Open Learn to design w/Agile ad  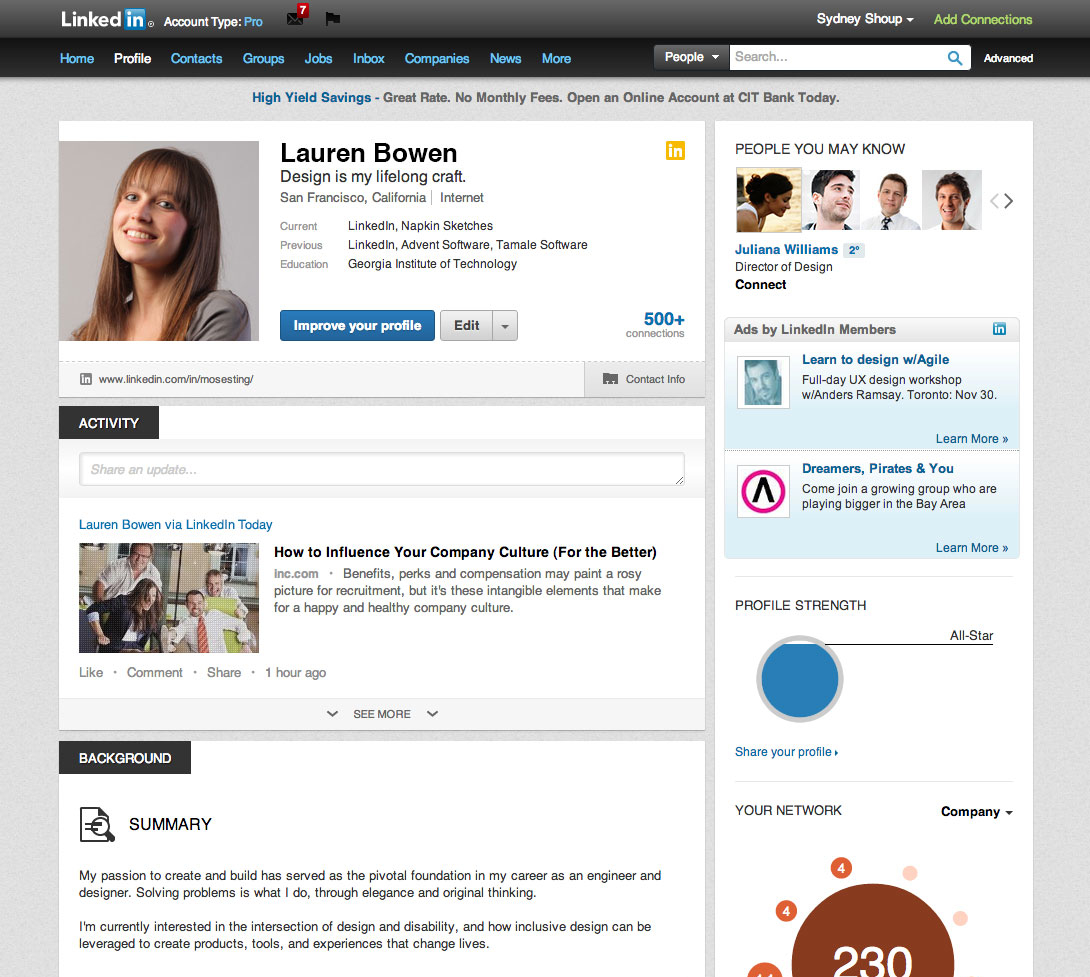(875, 360)
